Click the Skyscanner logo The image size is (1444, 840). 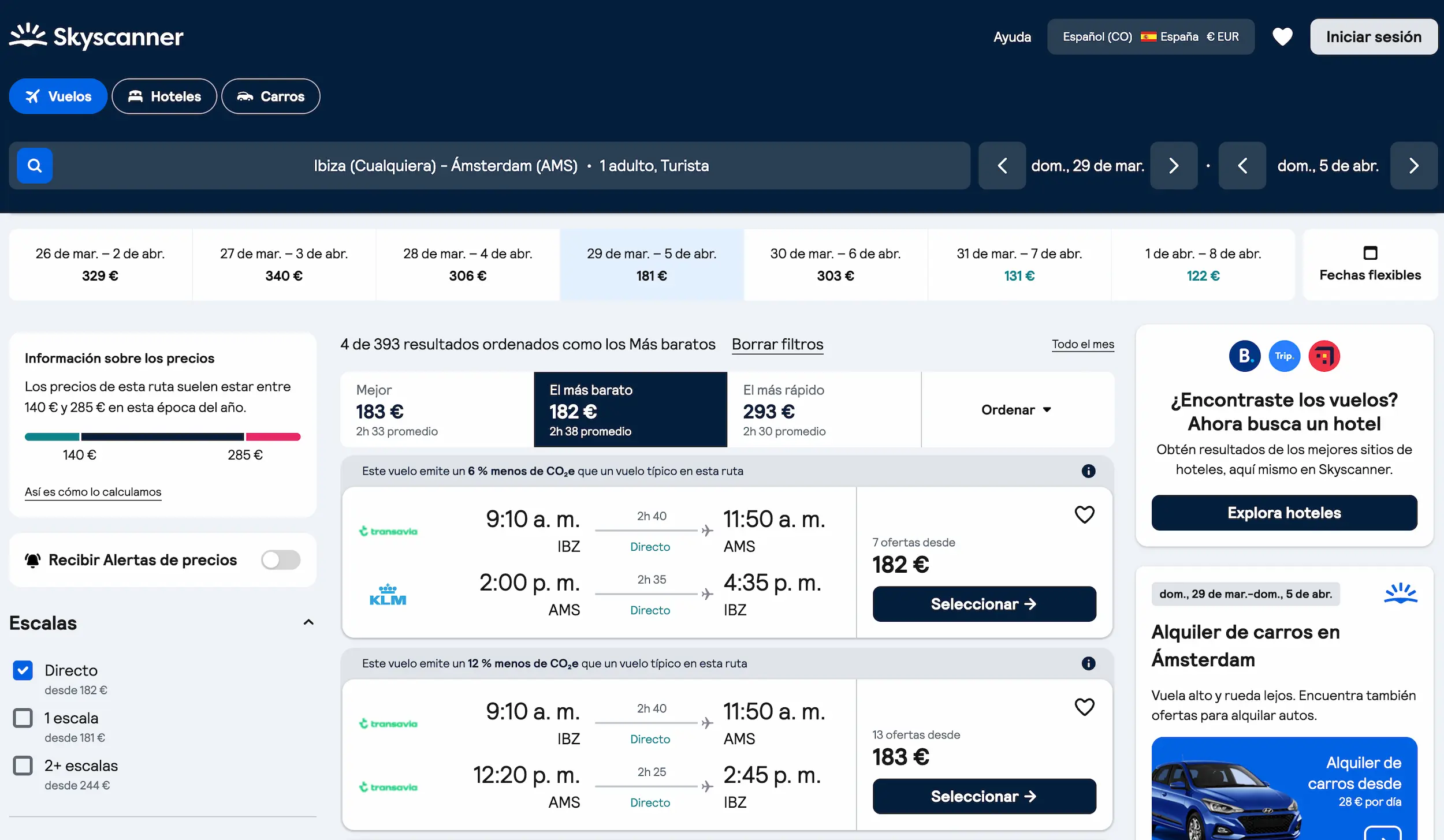pyautogui.click(x=96, y=36)
